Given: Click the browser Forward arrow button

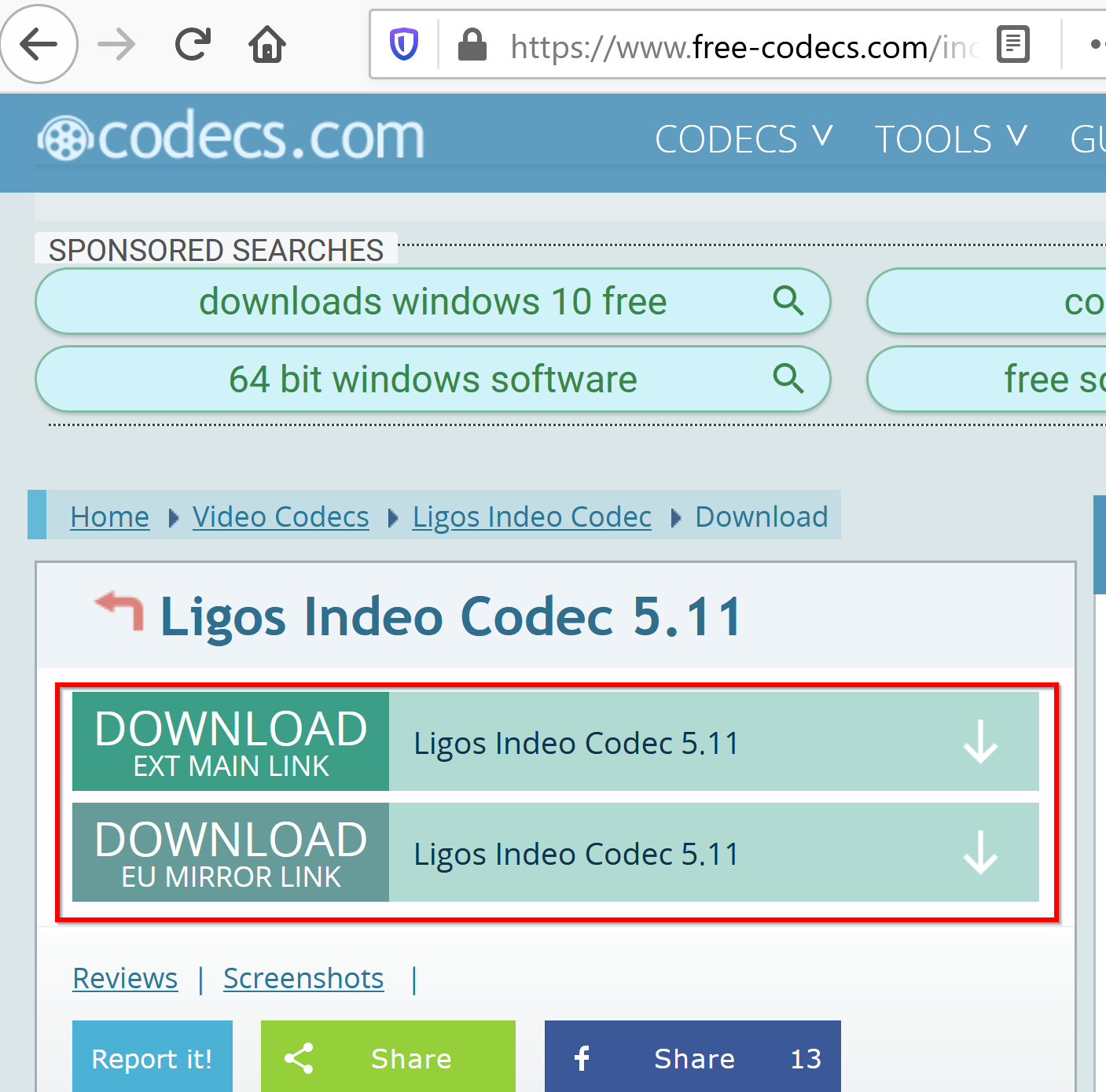Looking at the screenshot, I should pyautogui.click(x=116, y=44).
